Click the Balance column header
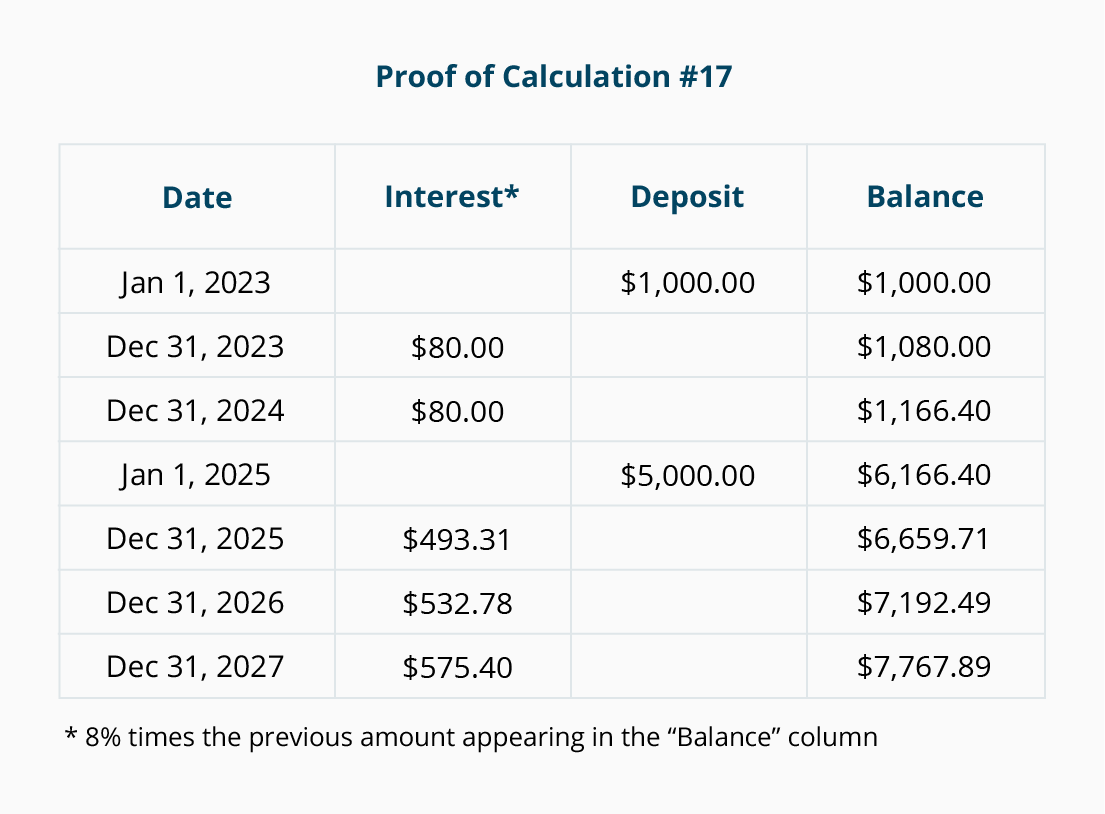The width and height of the screenshot is (1105, 814). [x=925, y=196]
